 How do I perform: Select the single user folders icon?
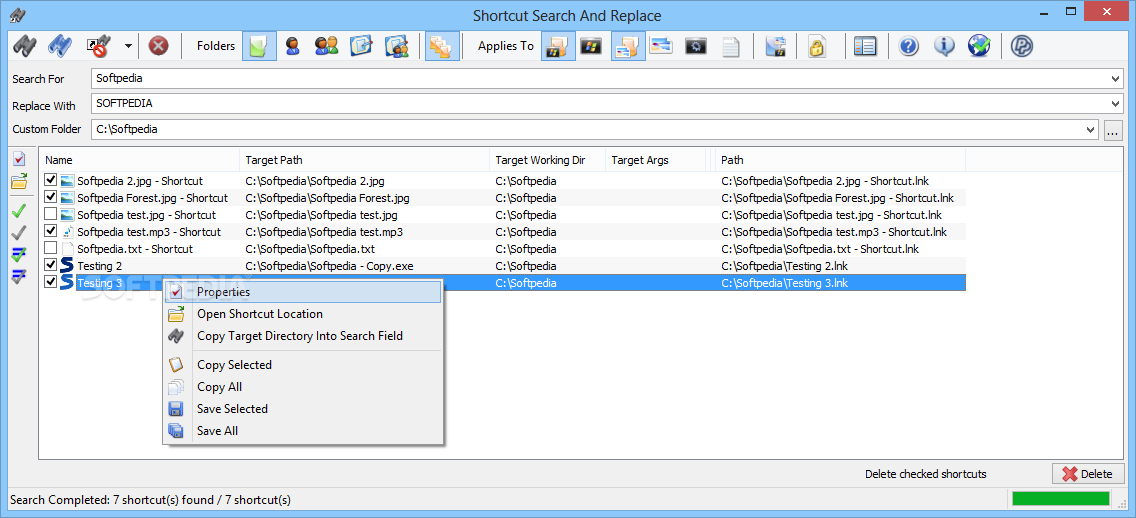(x=293, y=46)
